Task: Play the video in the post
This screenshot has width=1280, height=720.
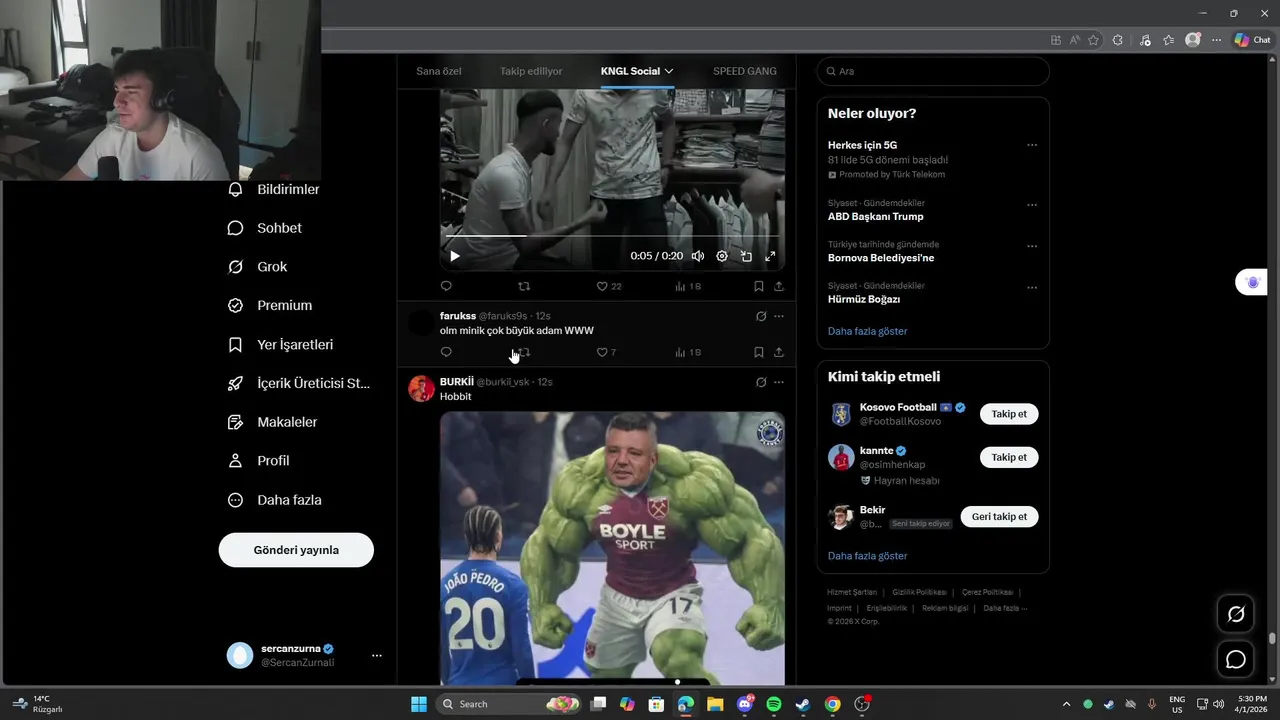Action: (x=455, y=256)
